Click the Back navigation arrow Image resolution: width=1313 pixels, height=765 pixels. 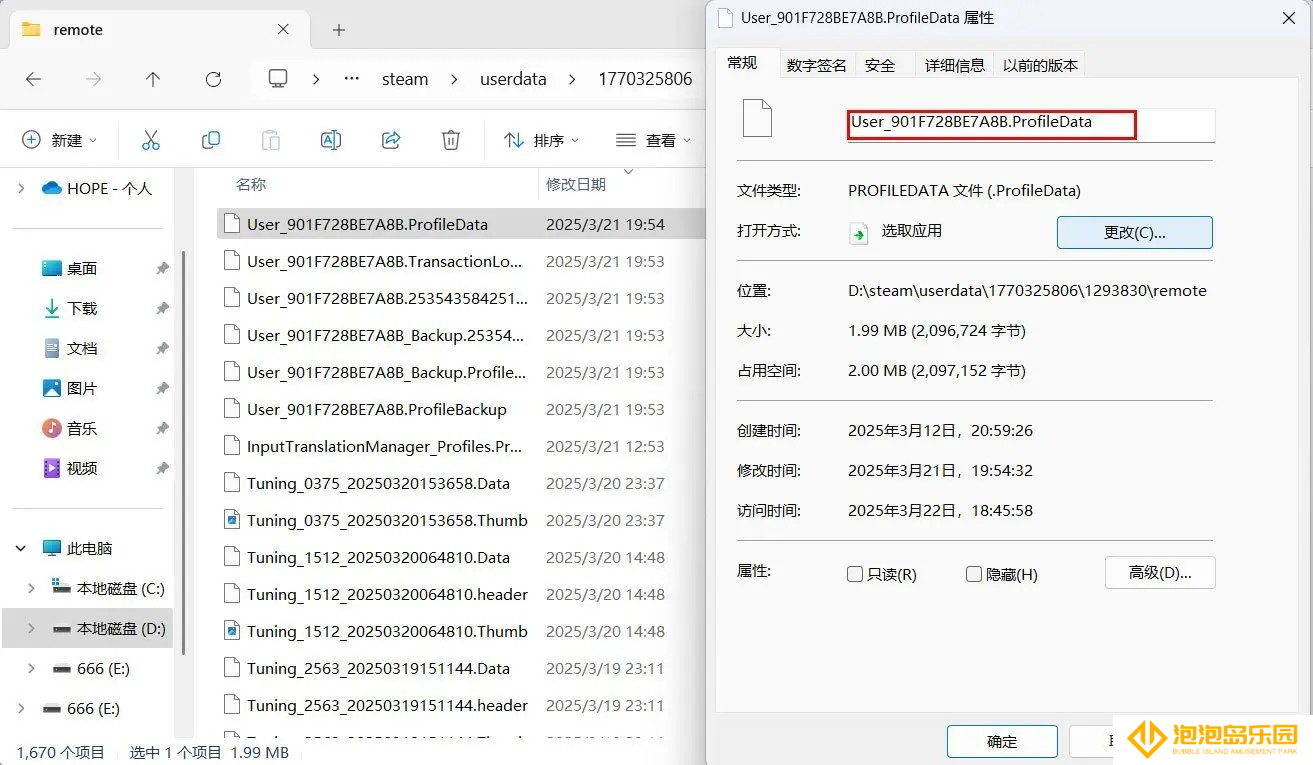click(33, 79)
